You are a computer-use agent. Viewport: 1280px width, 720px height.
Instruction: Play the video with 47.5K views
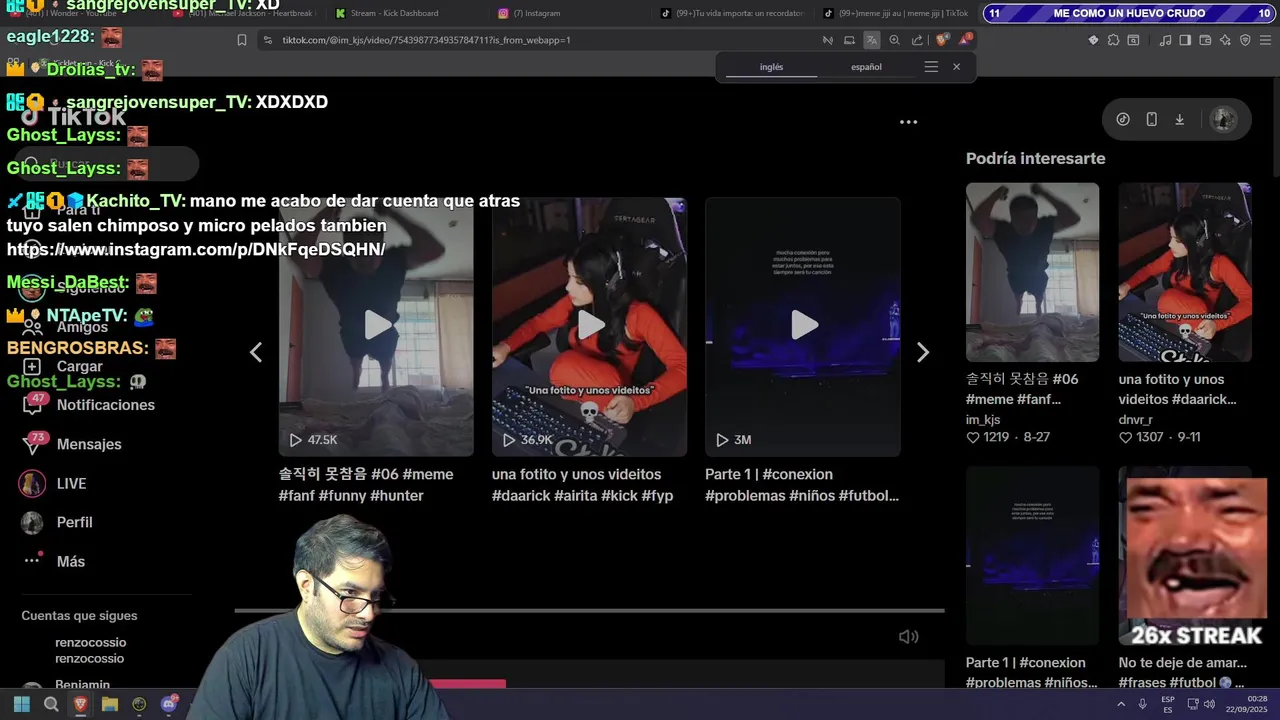[376, 326]
